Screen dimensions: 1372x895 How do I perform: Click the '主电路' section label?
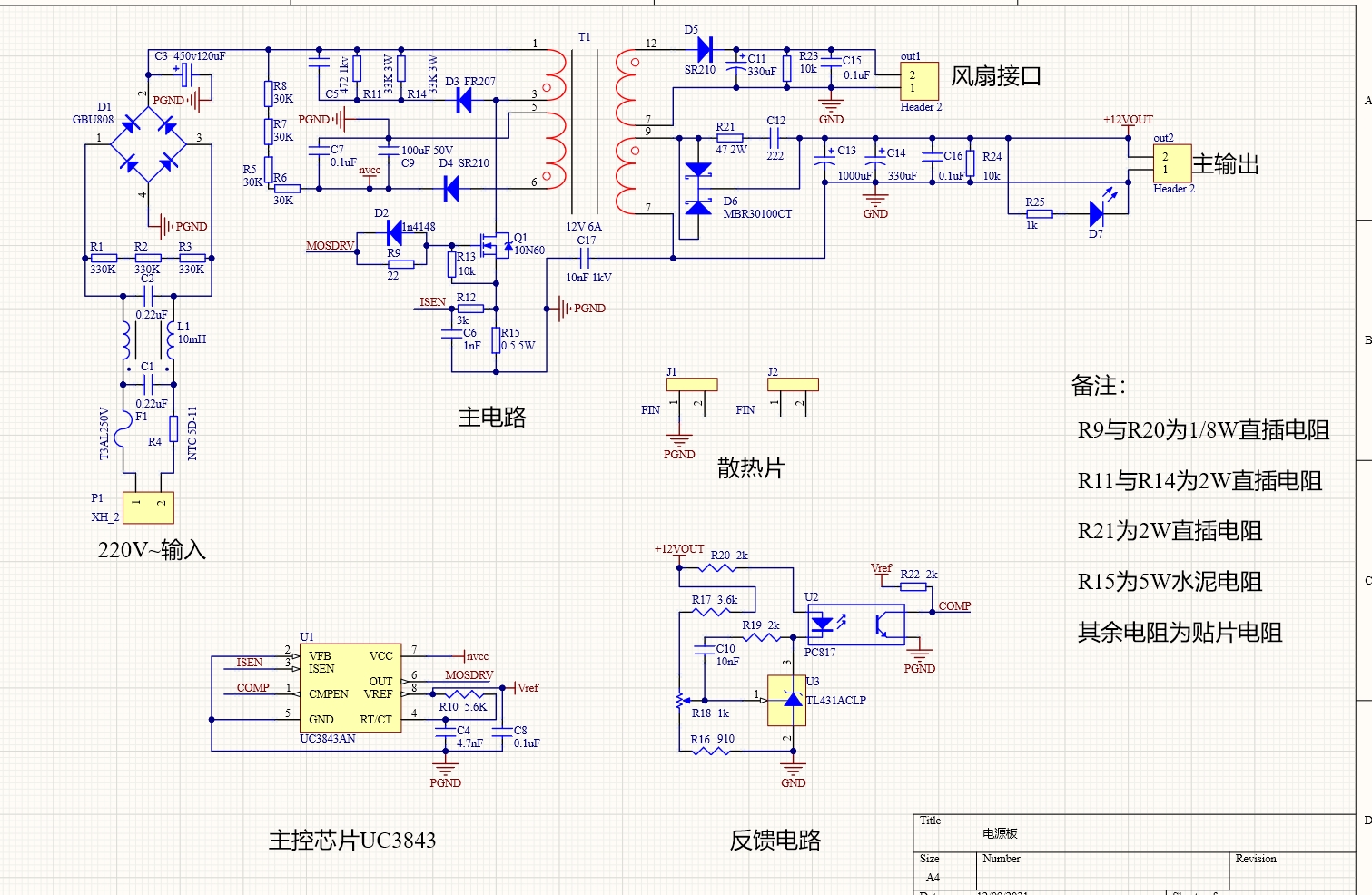coord(492,418)
